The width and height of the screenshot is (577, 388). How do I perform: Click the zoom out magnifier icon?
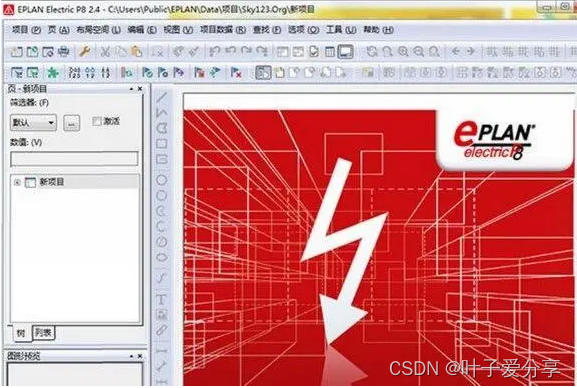pyautogui.click(x=419, y=52)
